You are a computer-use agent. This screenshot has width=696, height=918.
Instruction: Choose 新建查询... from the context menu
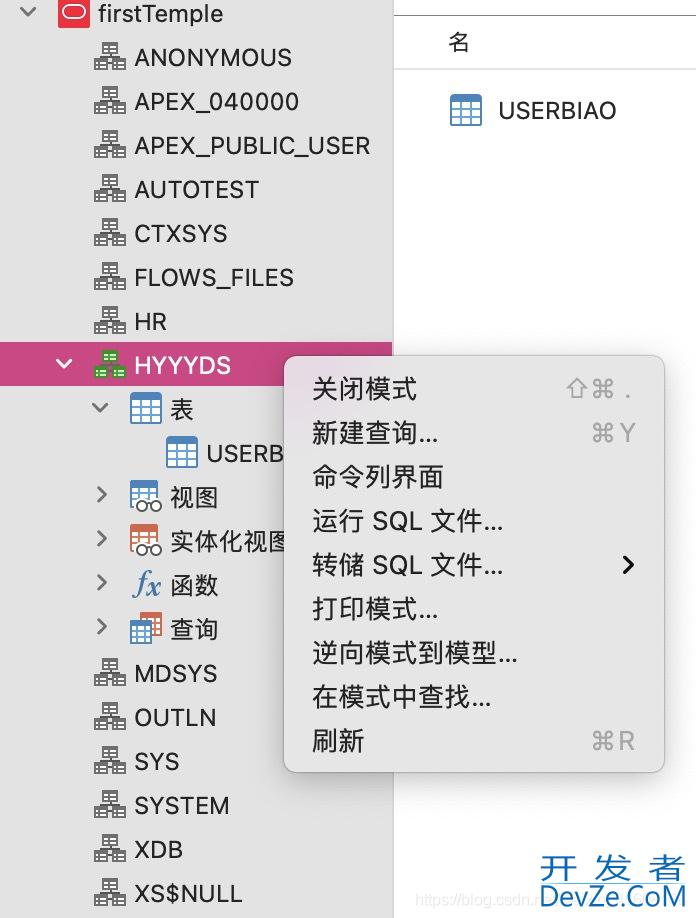(x=474, y=433)
